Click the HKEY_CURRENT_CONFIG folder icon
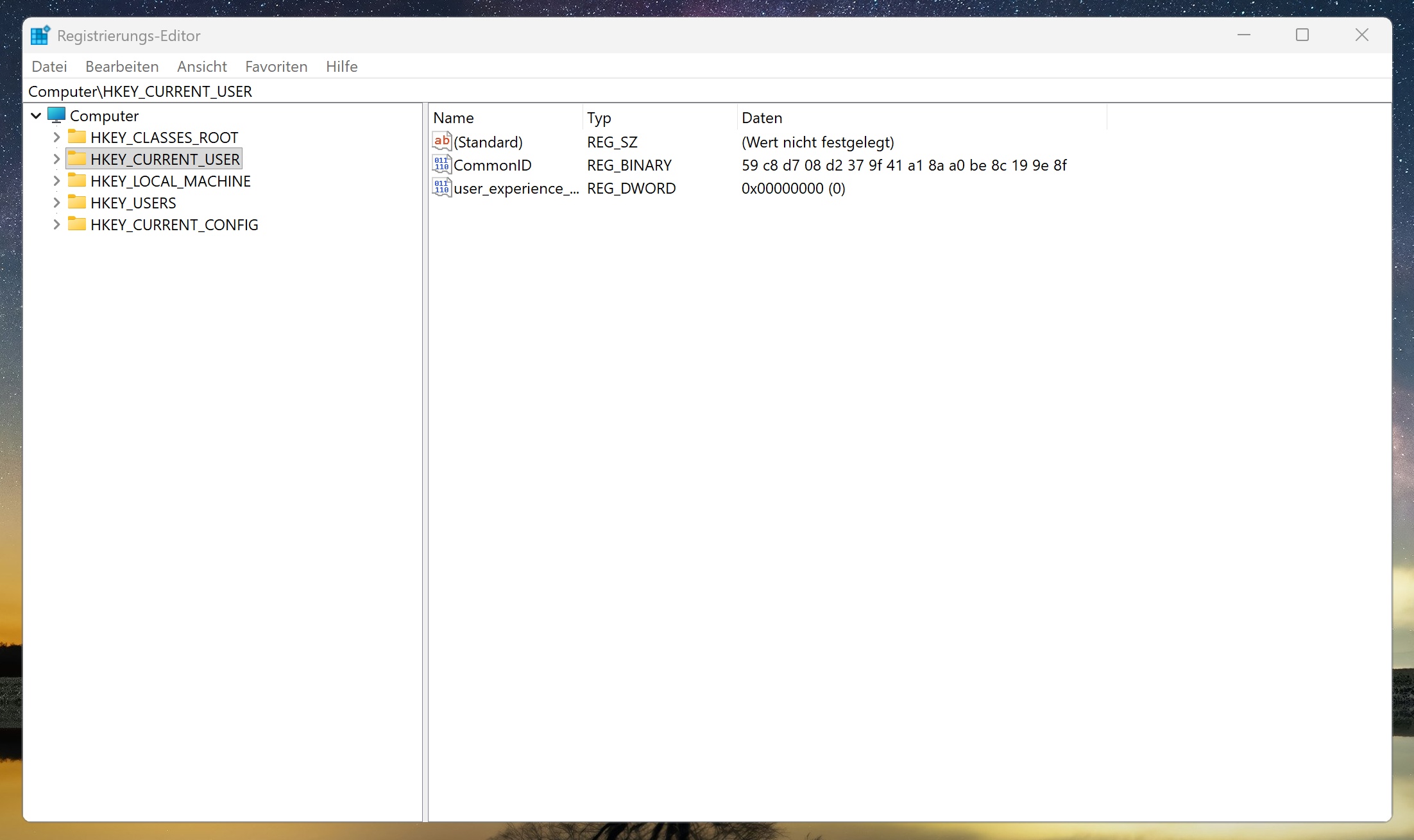 pyautogui.click(x=77, y=224)
